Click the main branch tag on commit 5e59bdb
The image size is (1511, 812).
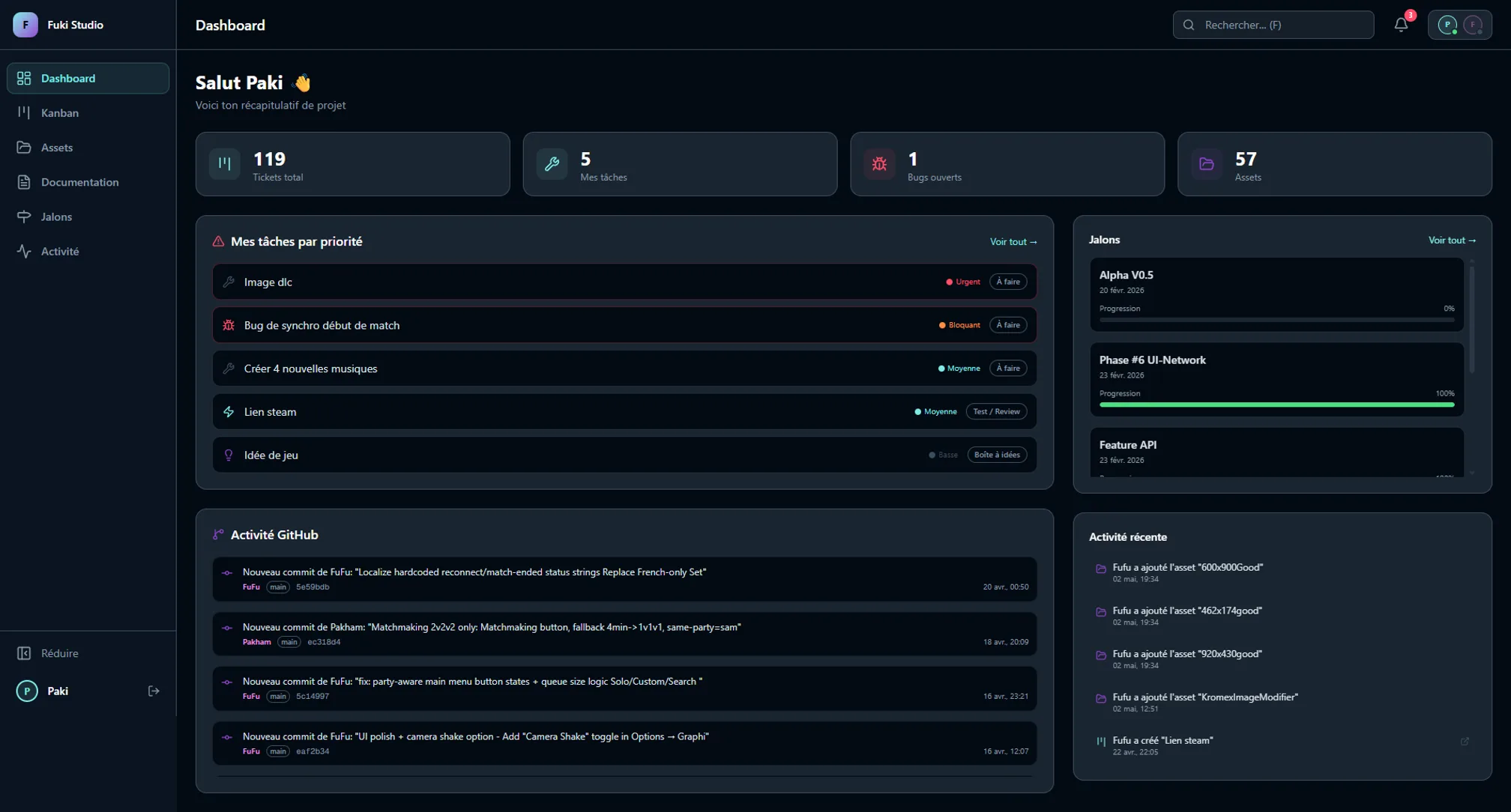click(x=278, y=587)
